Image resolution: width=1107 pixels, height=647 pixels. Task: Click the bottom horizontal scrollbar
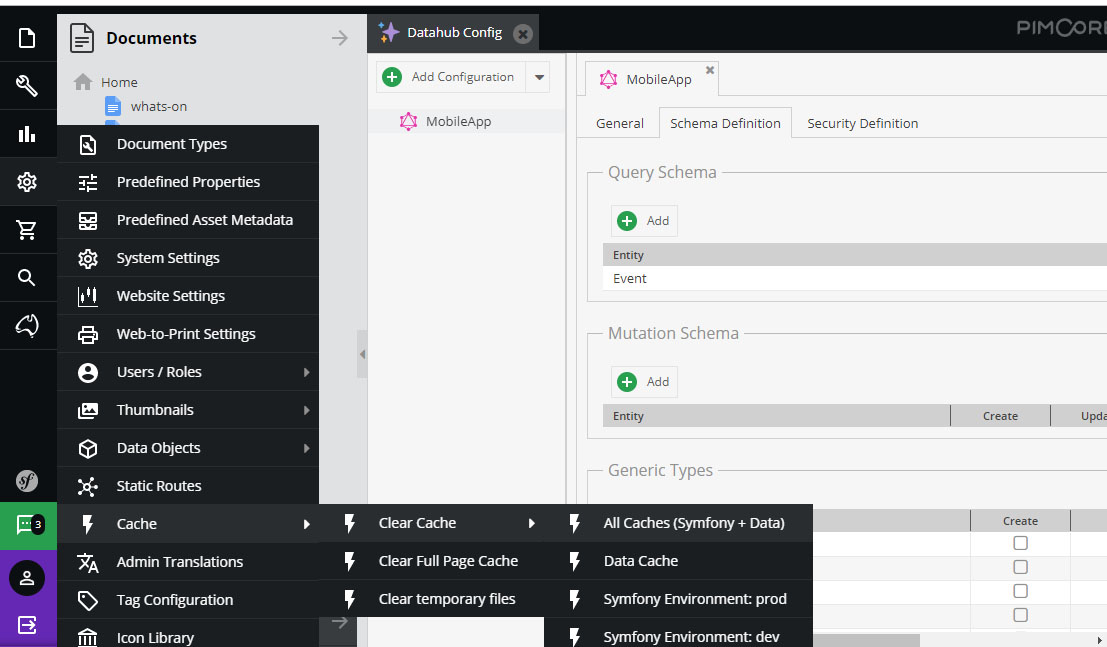865,640
